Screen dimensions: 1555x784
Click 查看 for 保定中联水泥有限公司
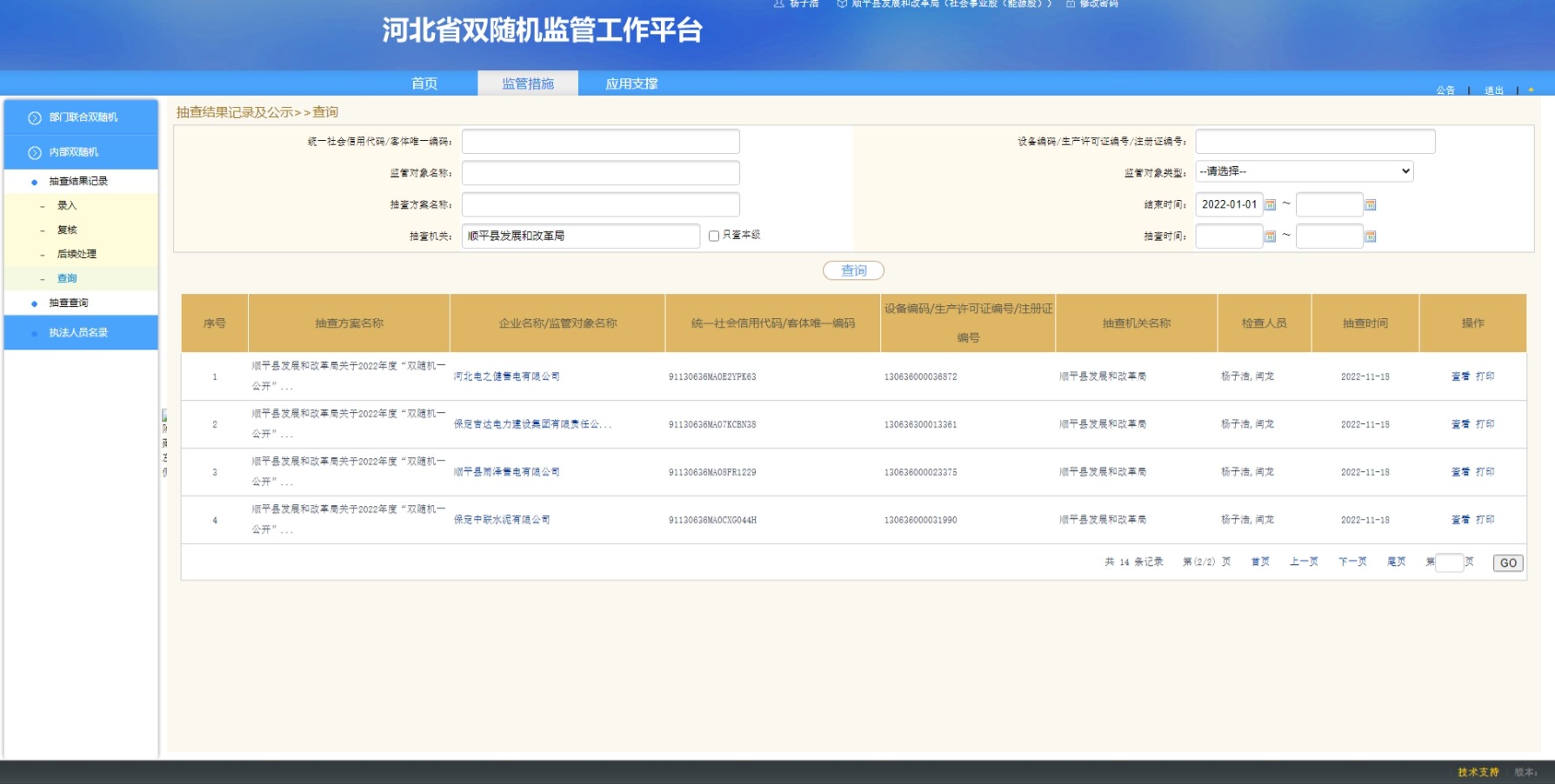(1460, 520)
